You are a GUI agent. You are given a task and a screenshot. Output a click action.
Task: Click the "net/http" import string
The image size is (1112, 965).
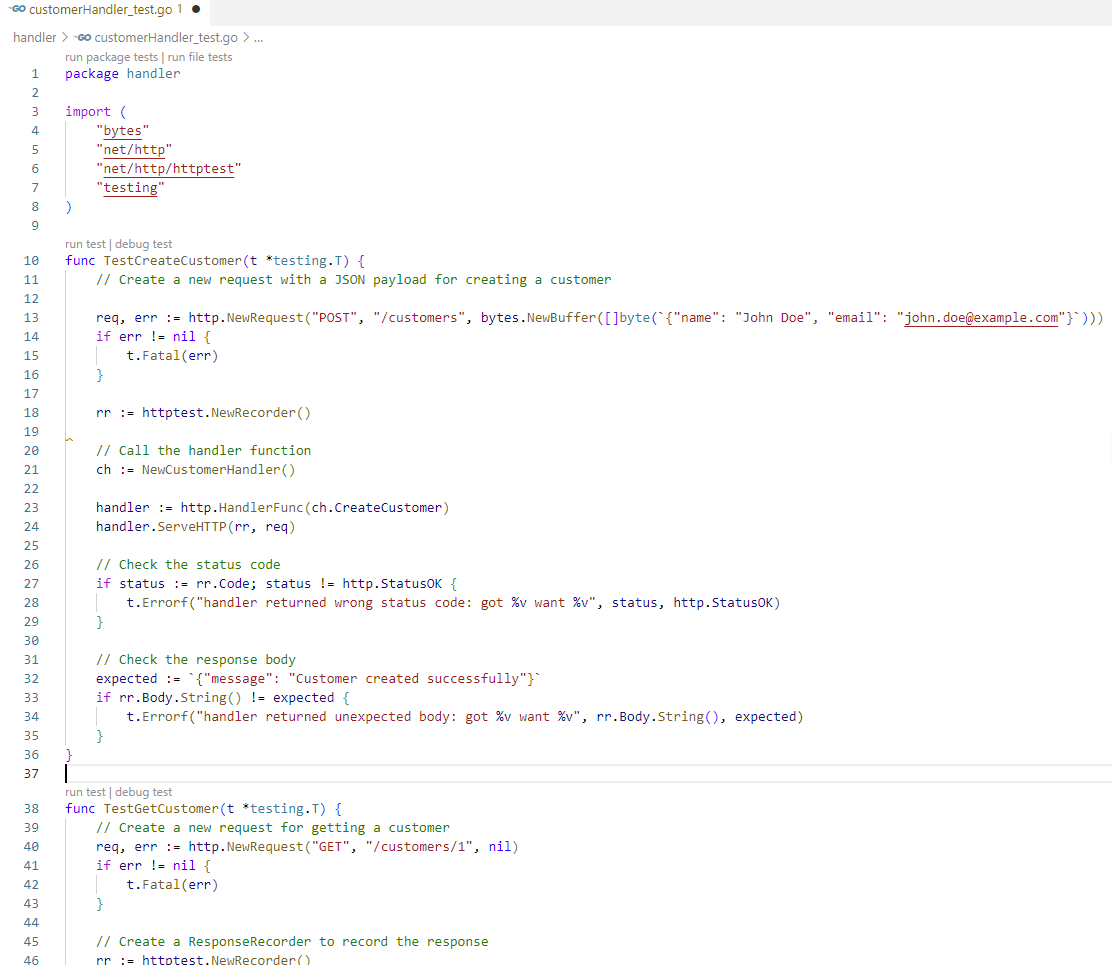pyautogui.click(x=134, y=150)
